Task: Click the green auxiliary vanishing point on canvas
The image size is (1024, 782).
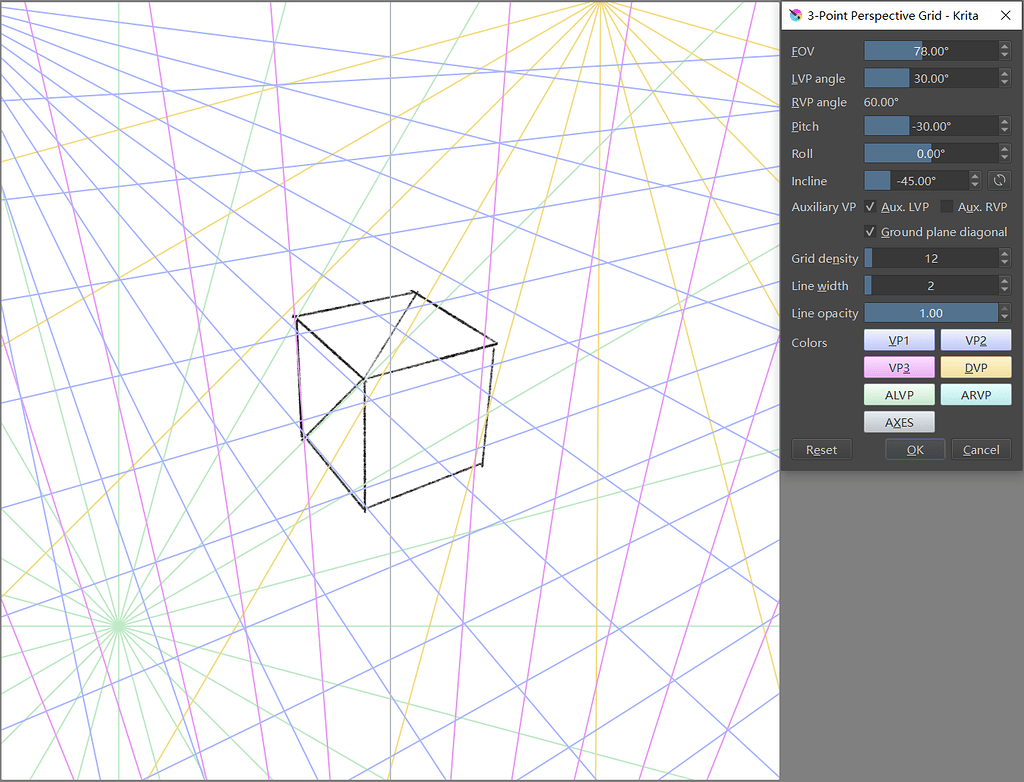Action: click(118, 626)
